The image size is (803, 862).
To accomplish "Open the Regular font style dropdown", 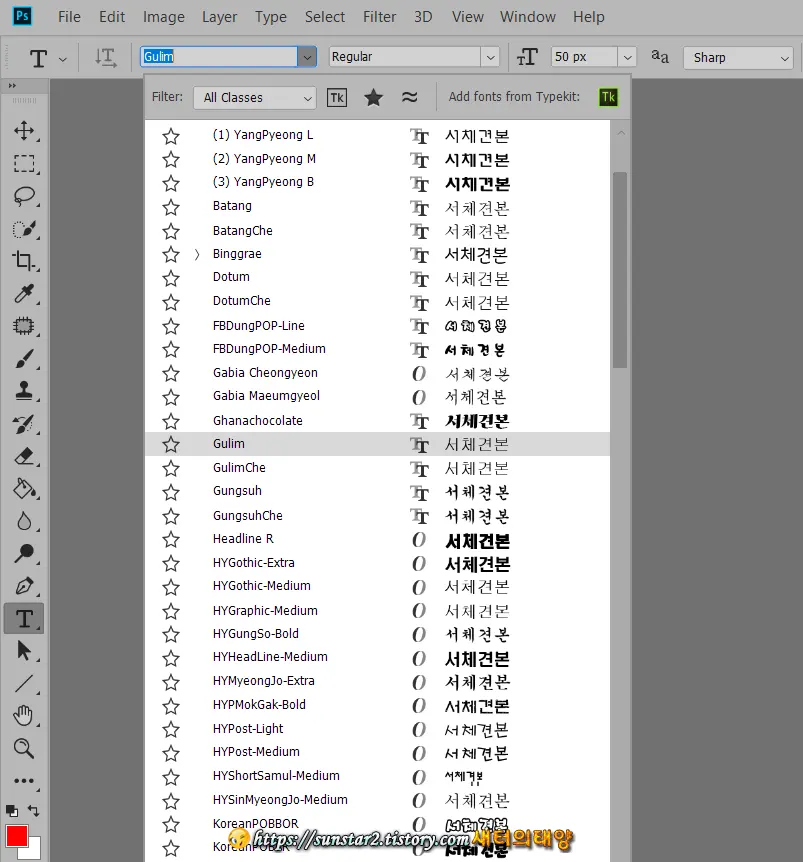I will tap(490, 57).
